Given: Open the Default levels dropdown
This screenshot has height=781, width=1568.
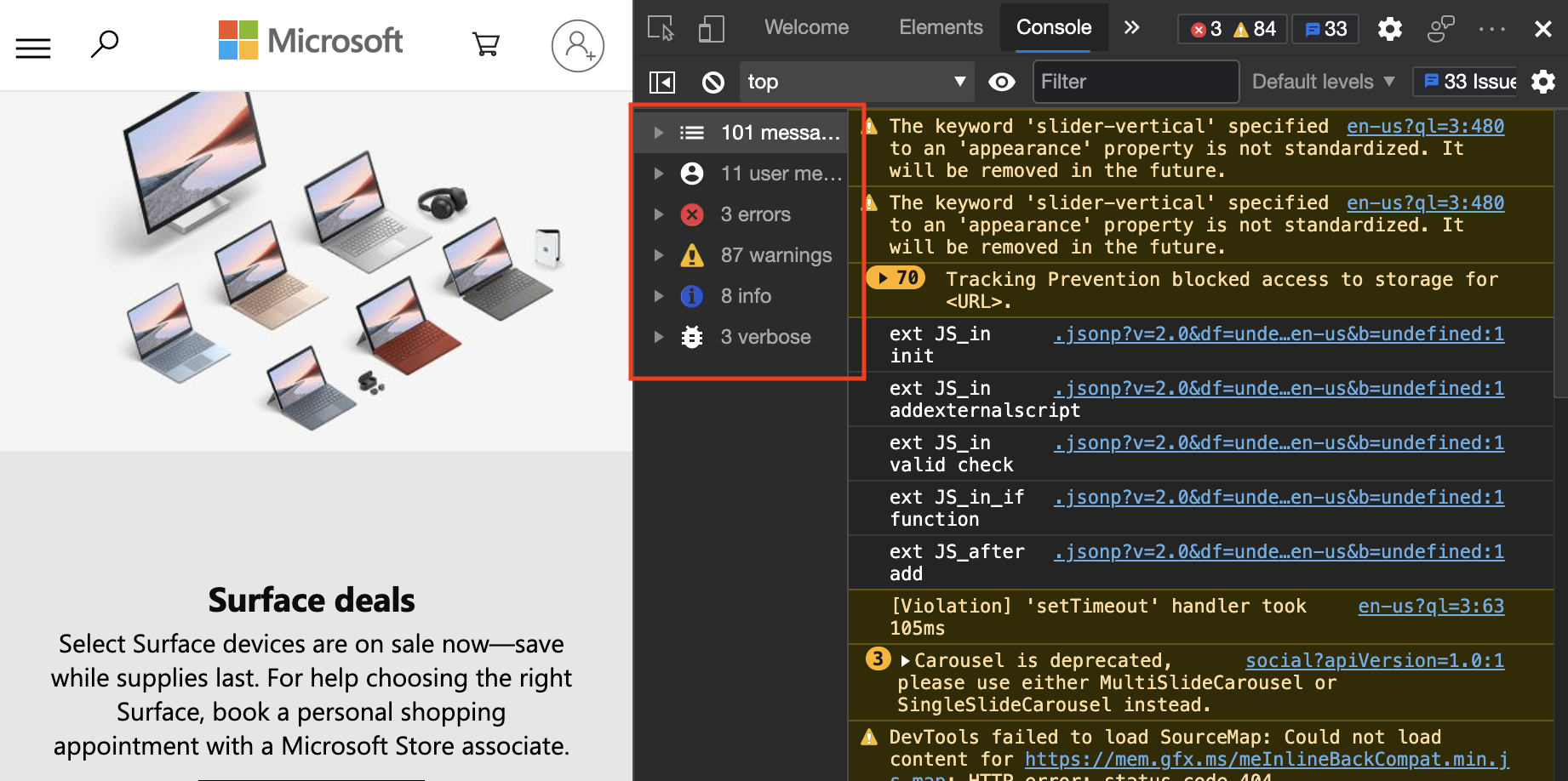Looking at the screenshot, I should click(1323, 82).
